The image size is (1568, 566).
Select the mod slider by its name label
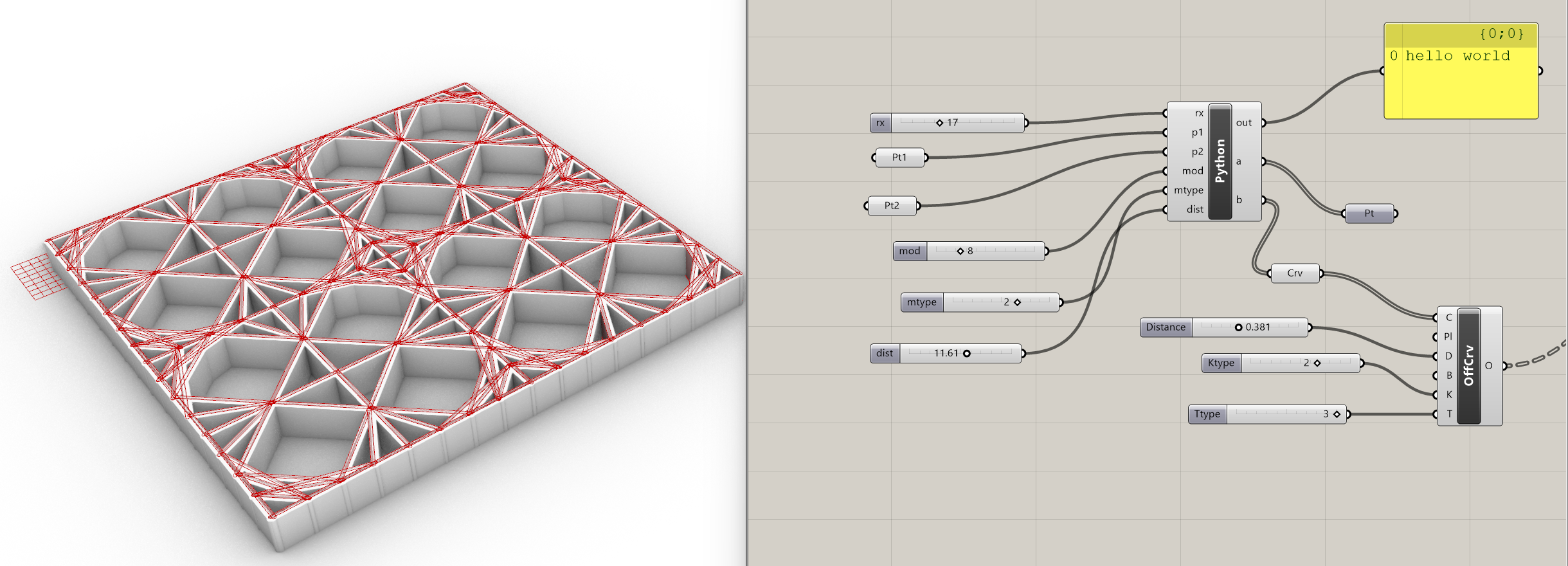[x=910, y=251]
